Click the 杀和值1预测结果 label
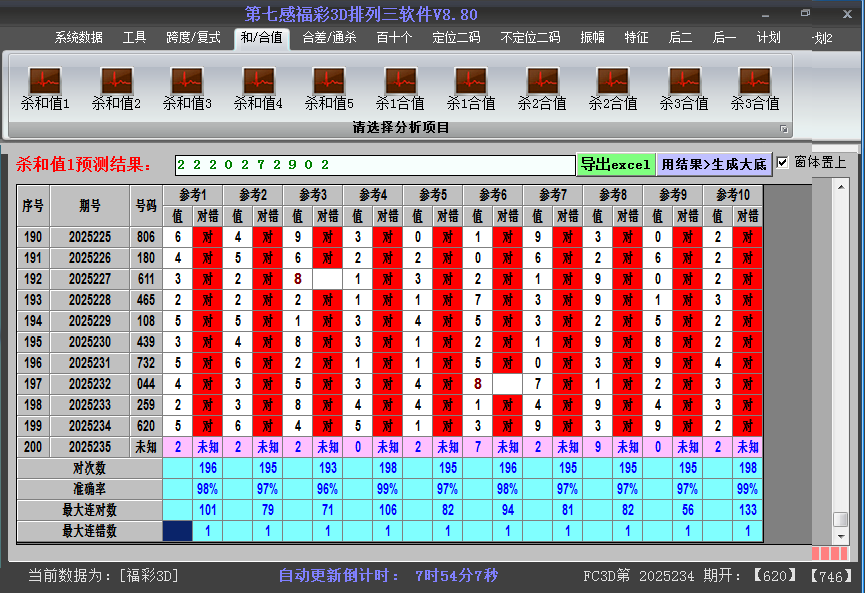The image size is (865, 593). click(x=84, y=164)
